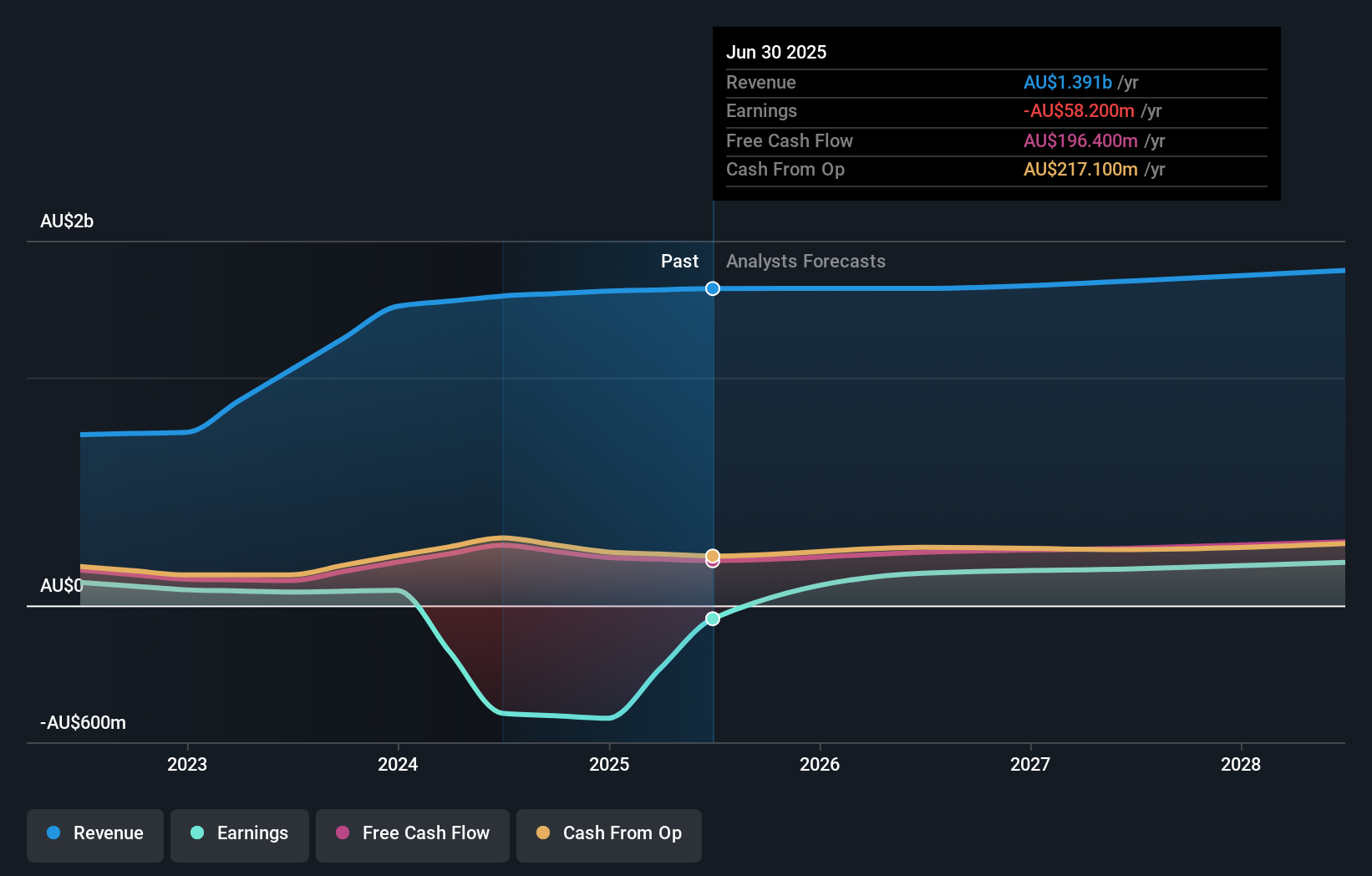Viewport: 1372px width, 876px height.
Task: Click the AU$1.391b revenue value in tooltip
Action: pos(1067,82)
